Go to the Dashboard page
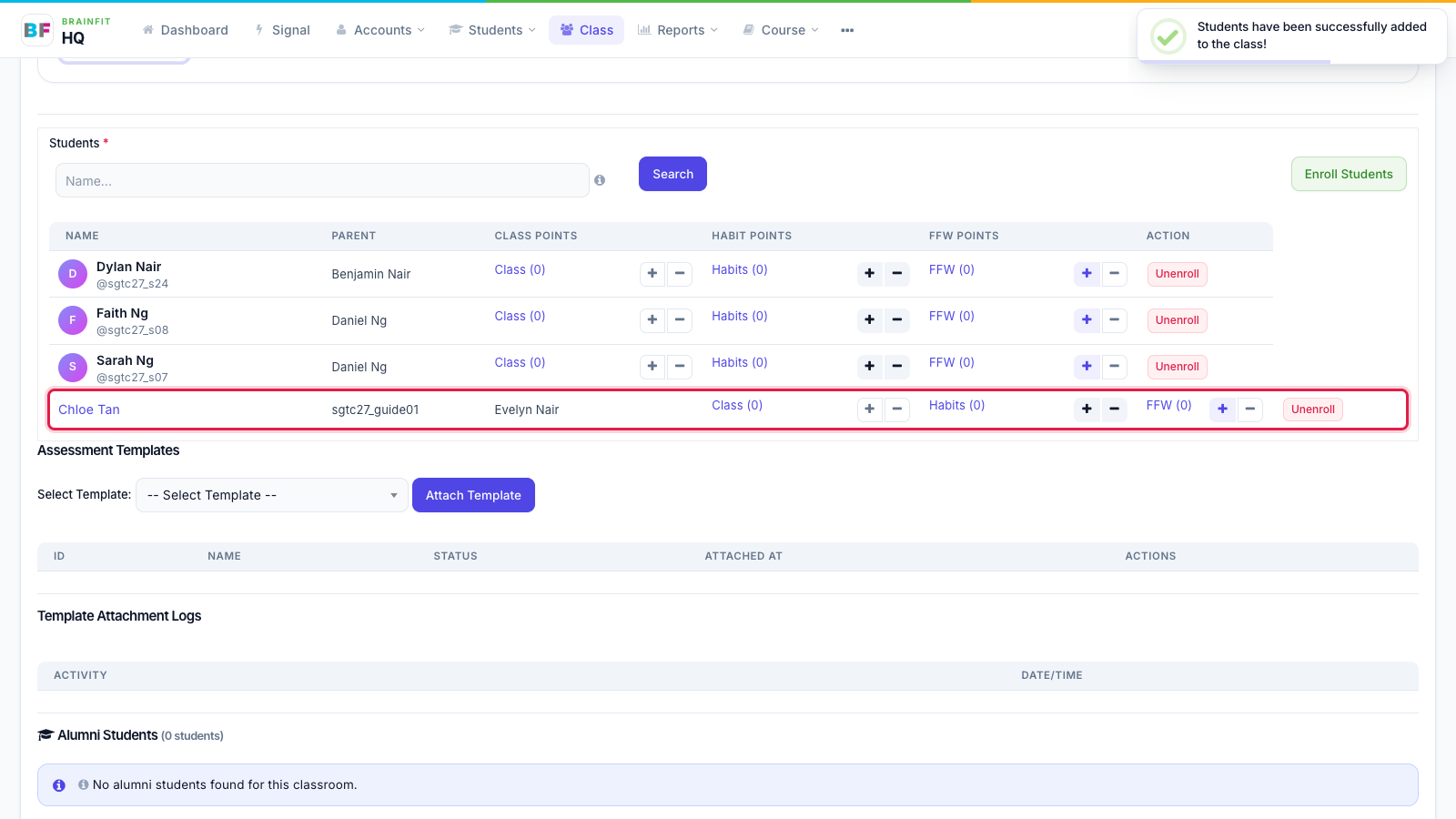 coord(186,30)
